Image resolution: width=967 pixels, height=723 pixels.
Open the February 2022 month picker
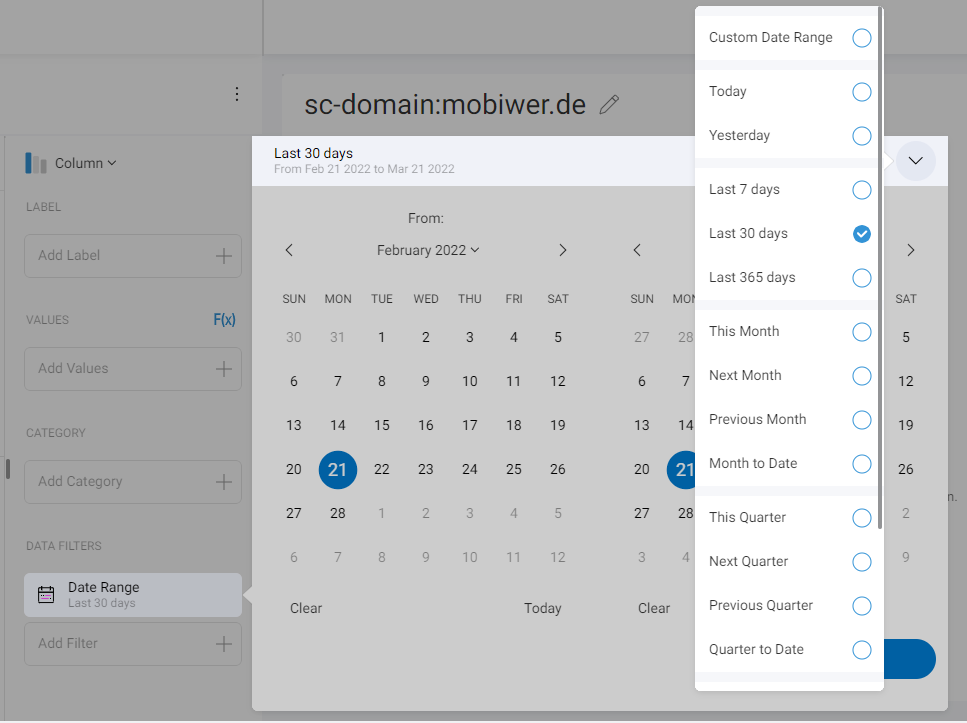[428, 250]
